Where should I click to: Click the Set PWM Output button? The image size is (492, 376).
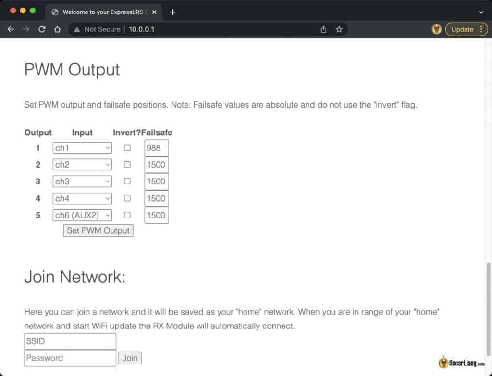tap(98, 231)
